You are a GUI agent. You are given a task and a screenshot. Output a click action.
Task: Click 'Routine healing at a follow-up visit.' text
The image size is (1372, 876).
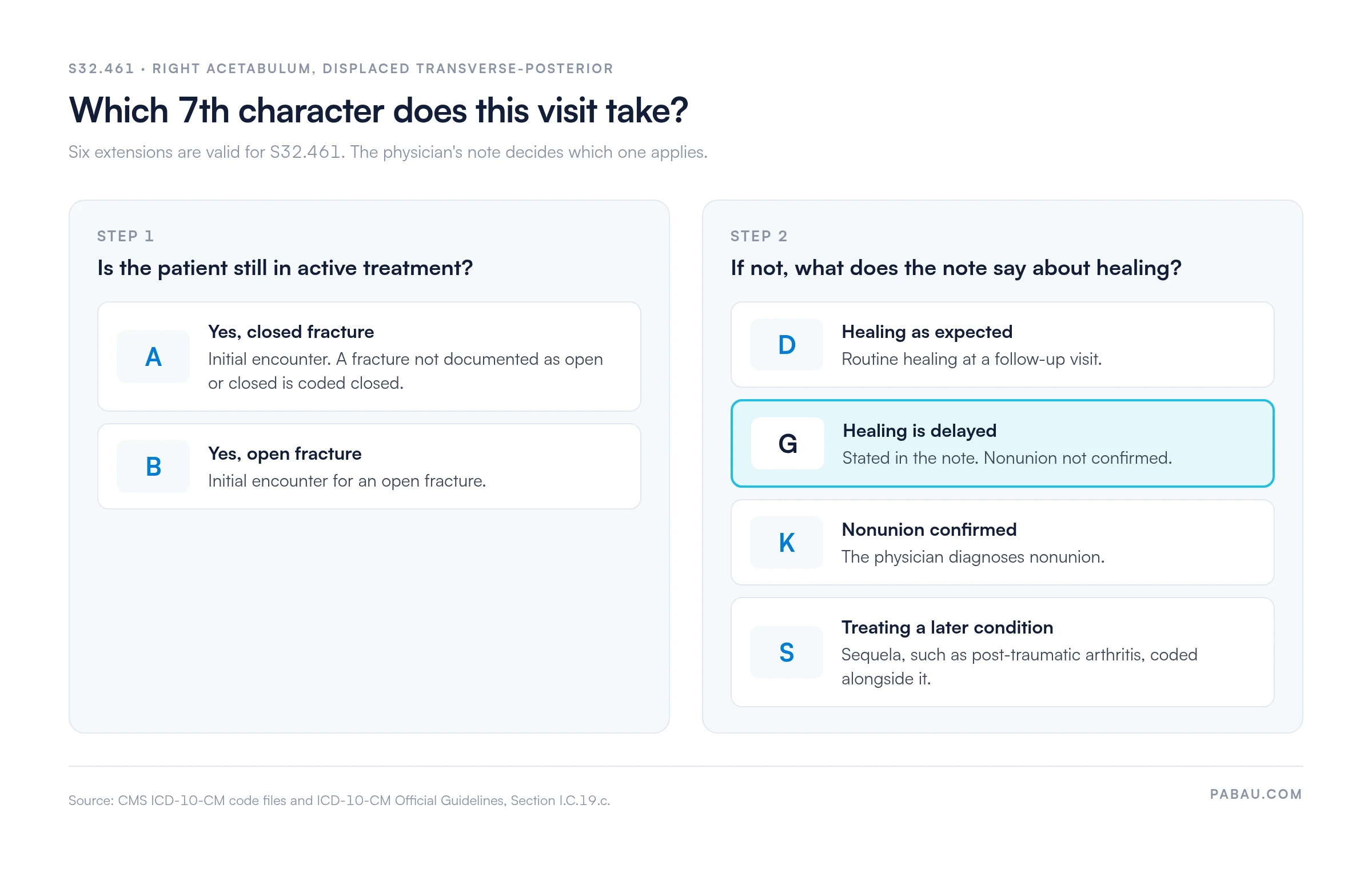coord(972,359)
